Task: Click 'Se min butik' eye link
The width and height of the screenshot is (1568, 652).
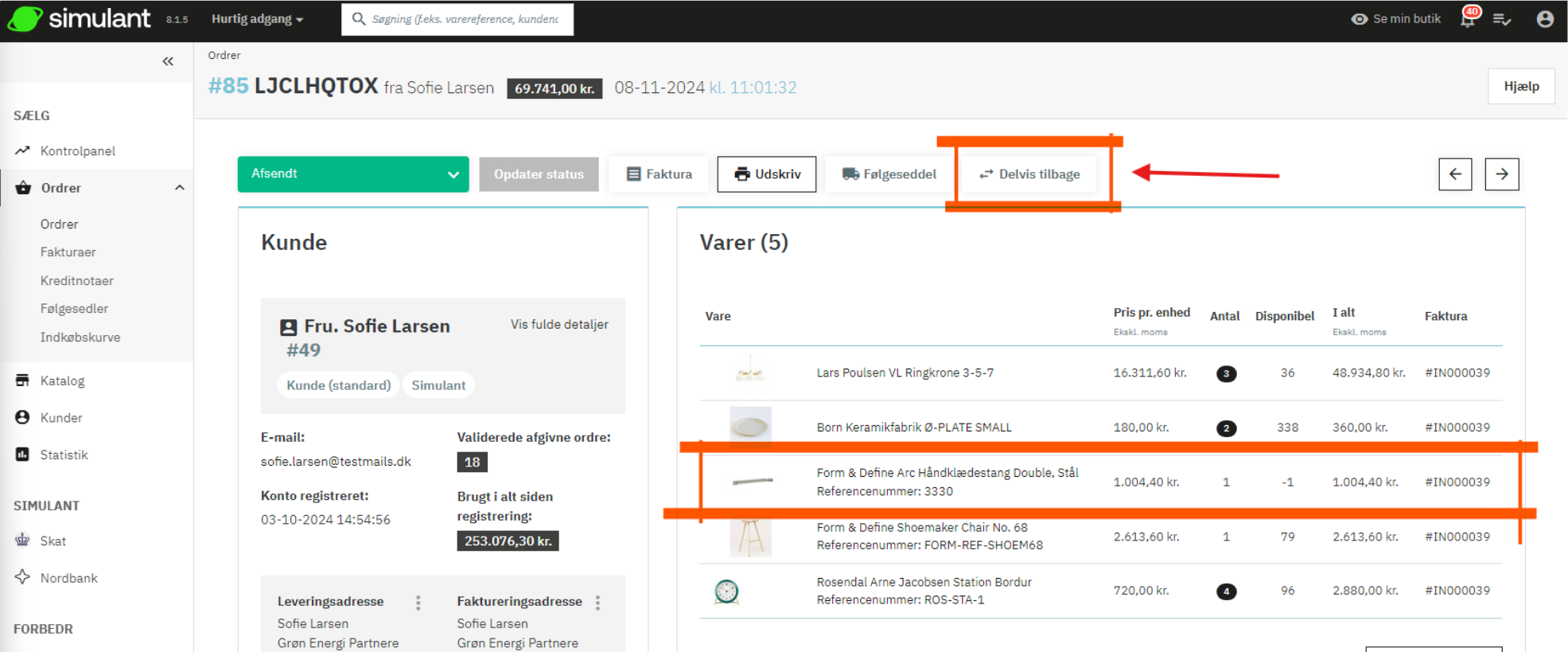Action: (1396, 19)
